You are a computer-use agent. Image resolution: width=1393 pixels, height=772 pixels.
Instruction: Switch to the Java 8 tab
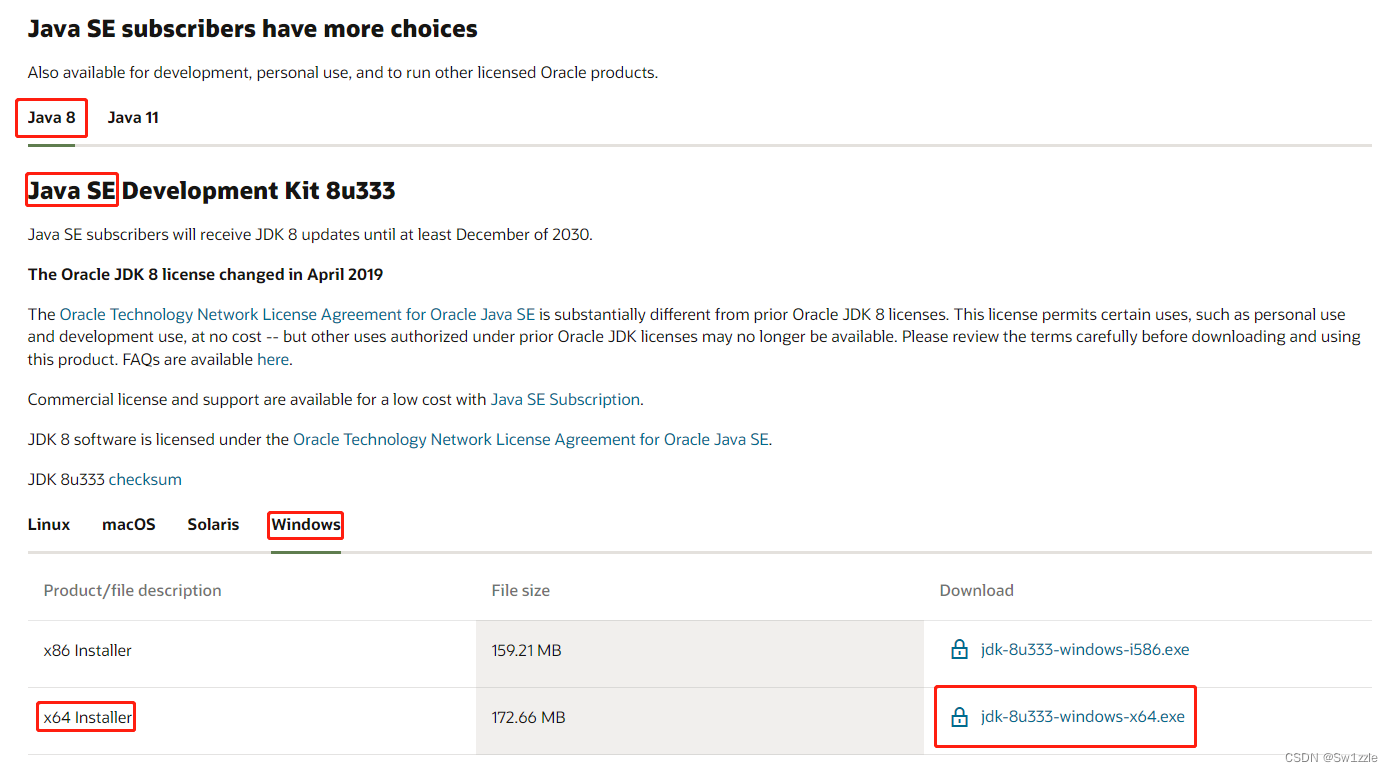(52, 118)
